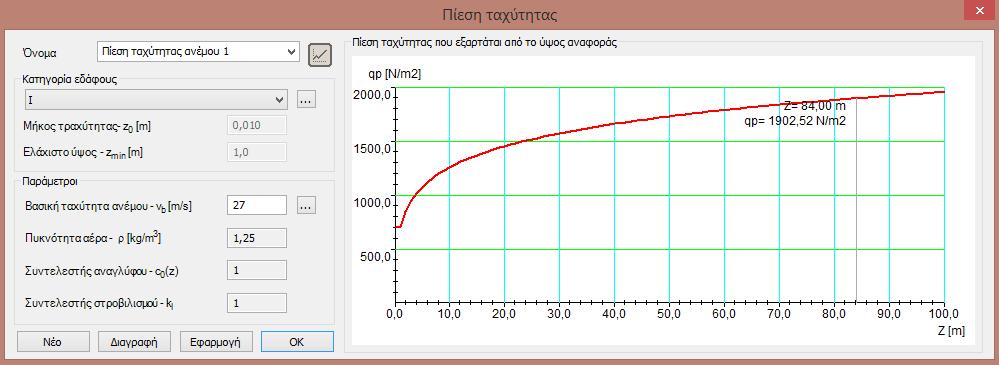
Task: Click the Νέο button
Action: pos(53,341)
